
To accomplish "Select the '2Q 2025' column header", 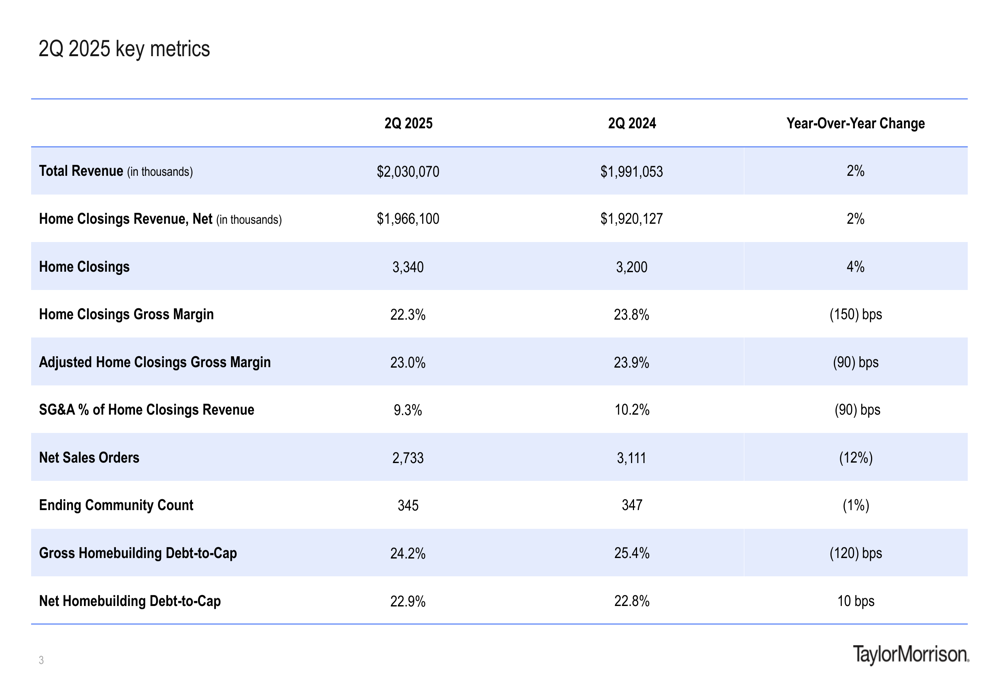I will pyautogui.click(x=408, y=124).
